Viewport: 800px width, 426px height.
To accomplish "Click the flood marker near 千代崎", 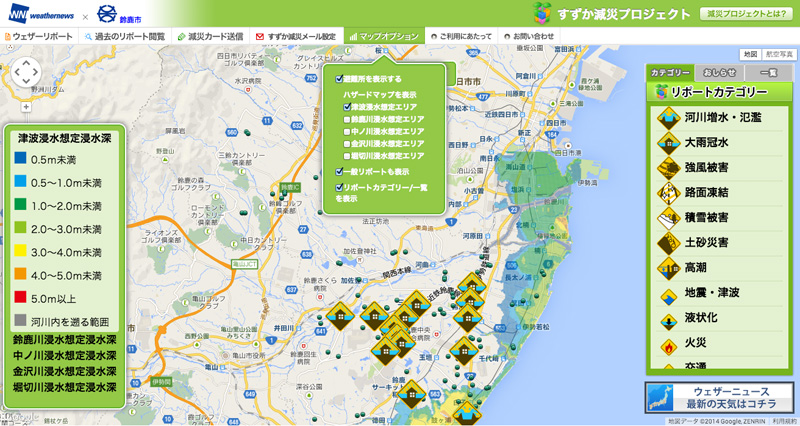I will 464,351.
